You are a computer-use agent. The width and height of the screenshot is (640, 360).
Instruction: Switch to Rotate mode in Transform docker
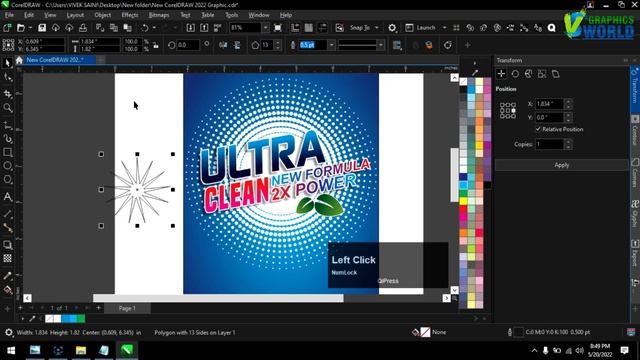[x=515, y=74]
